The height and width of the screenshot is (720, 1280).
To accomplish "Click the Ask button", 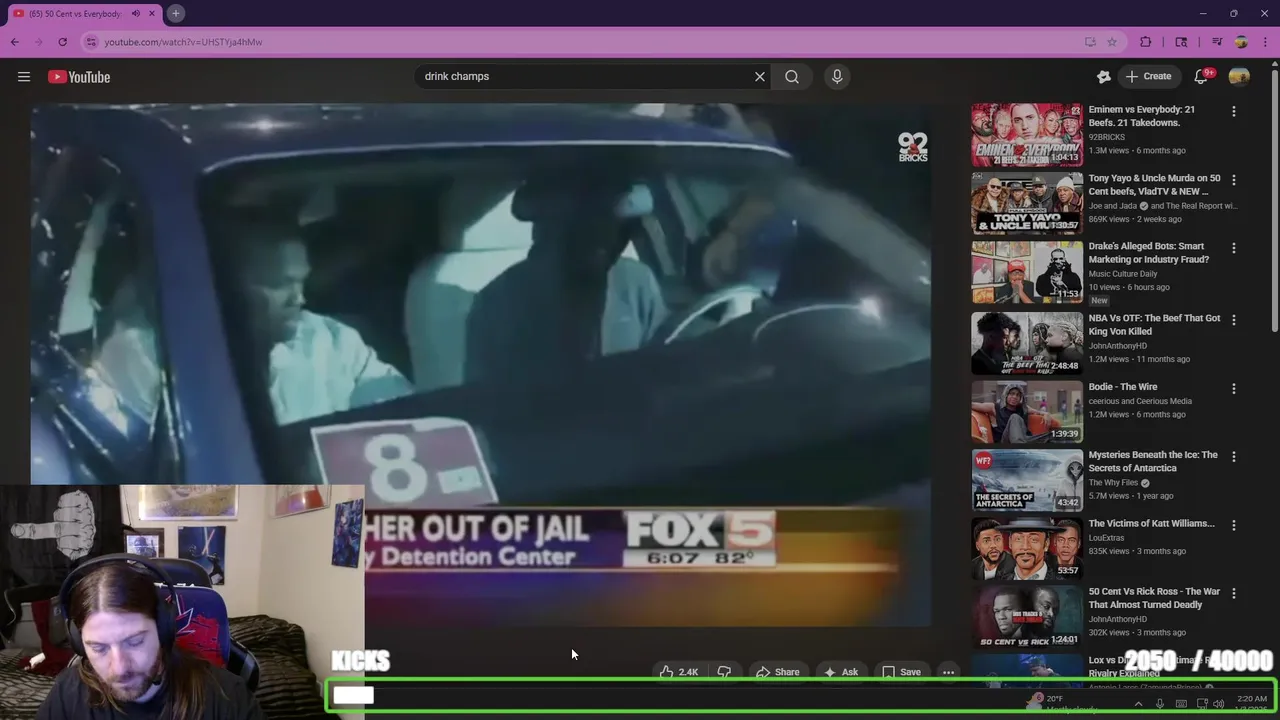I will [841, 672].
